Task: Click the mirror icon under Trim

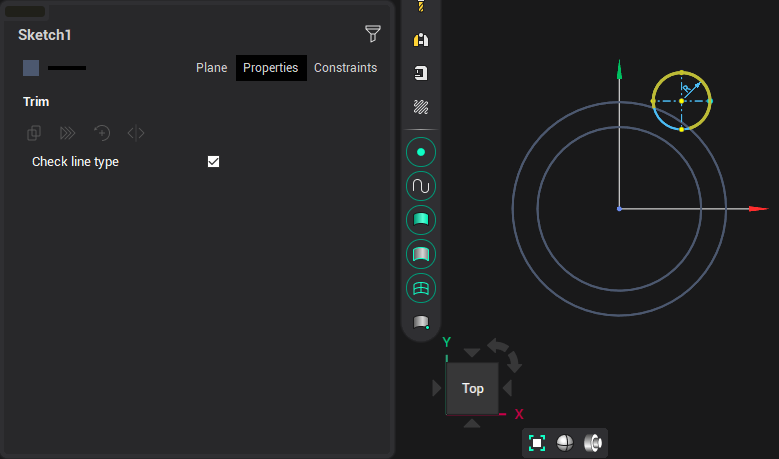Action: (136, 132)
